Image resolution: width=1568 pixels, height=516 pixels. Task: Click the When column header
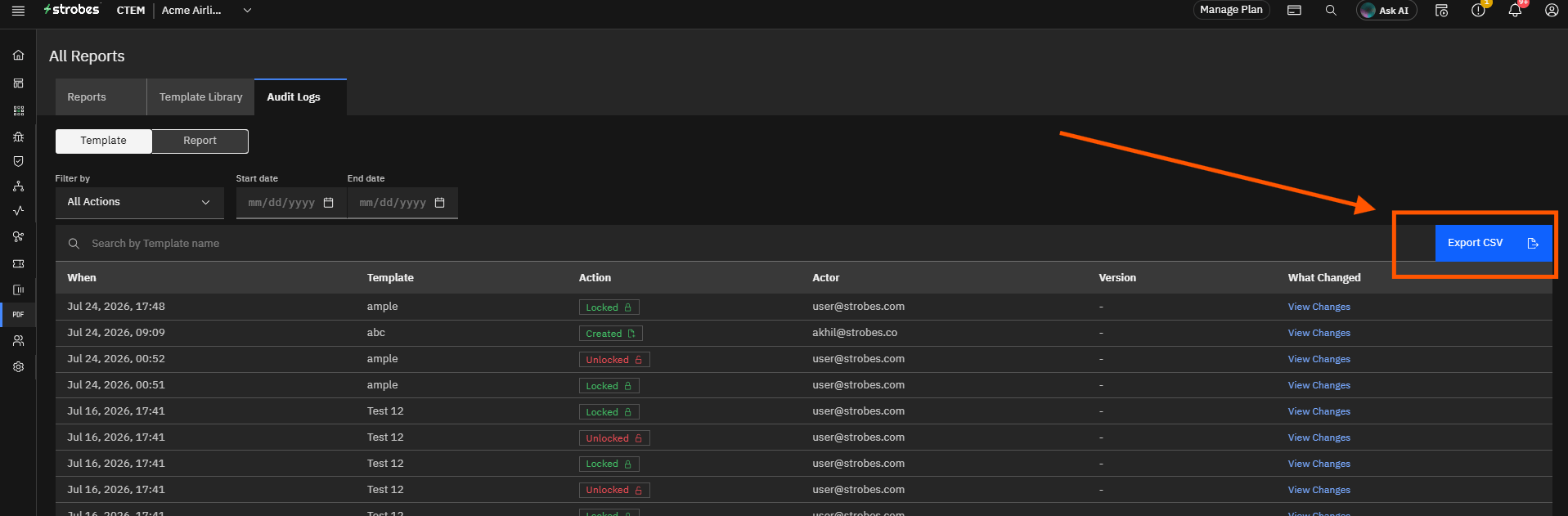(82, 278)
